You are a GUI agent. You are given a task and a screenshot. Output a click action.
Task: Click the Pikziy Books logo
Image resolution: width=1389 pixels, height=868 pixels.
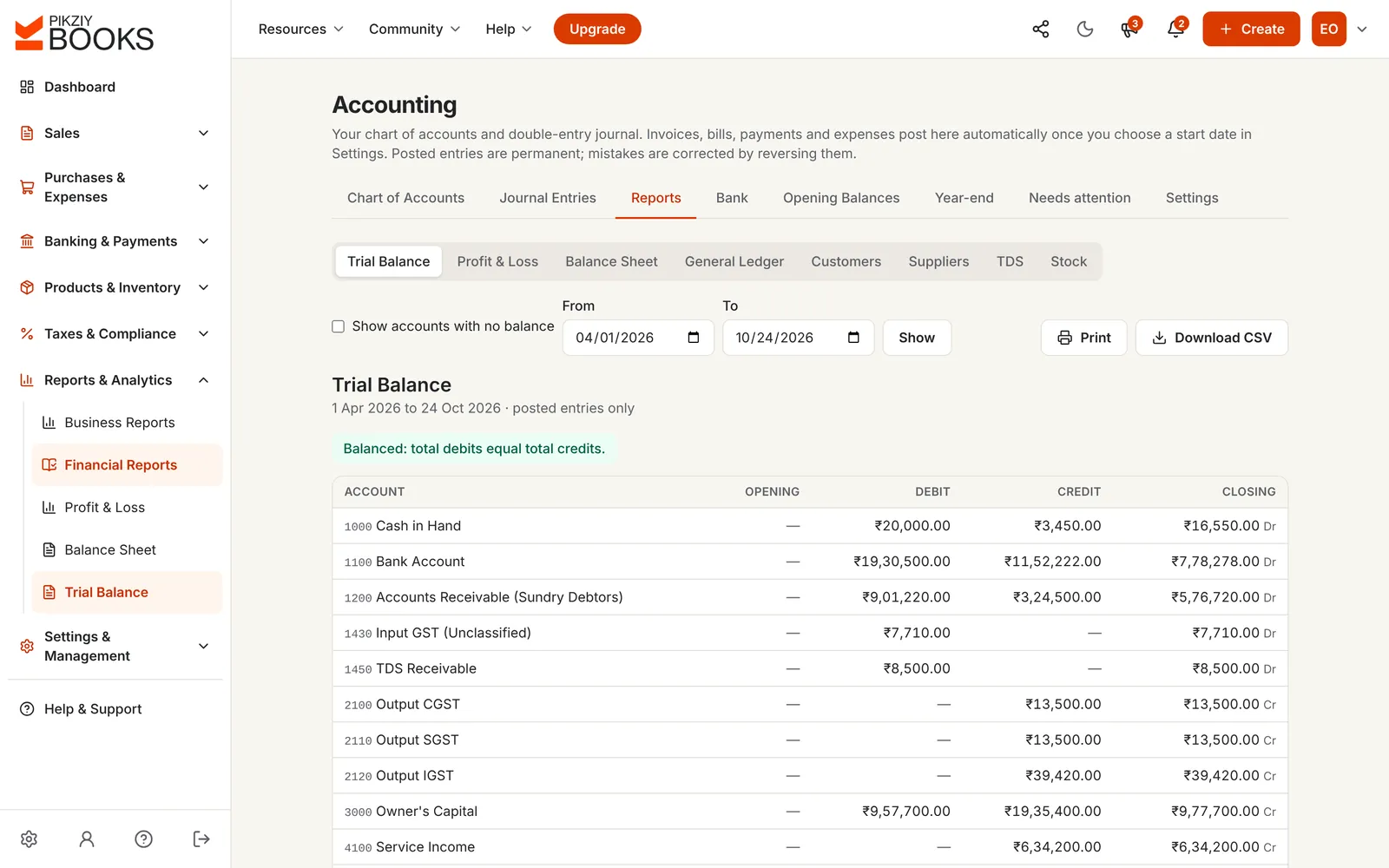tap(84, 33)
